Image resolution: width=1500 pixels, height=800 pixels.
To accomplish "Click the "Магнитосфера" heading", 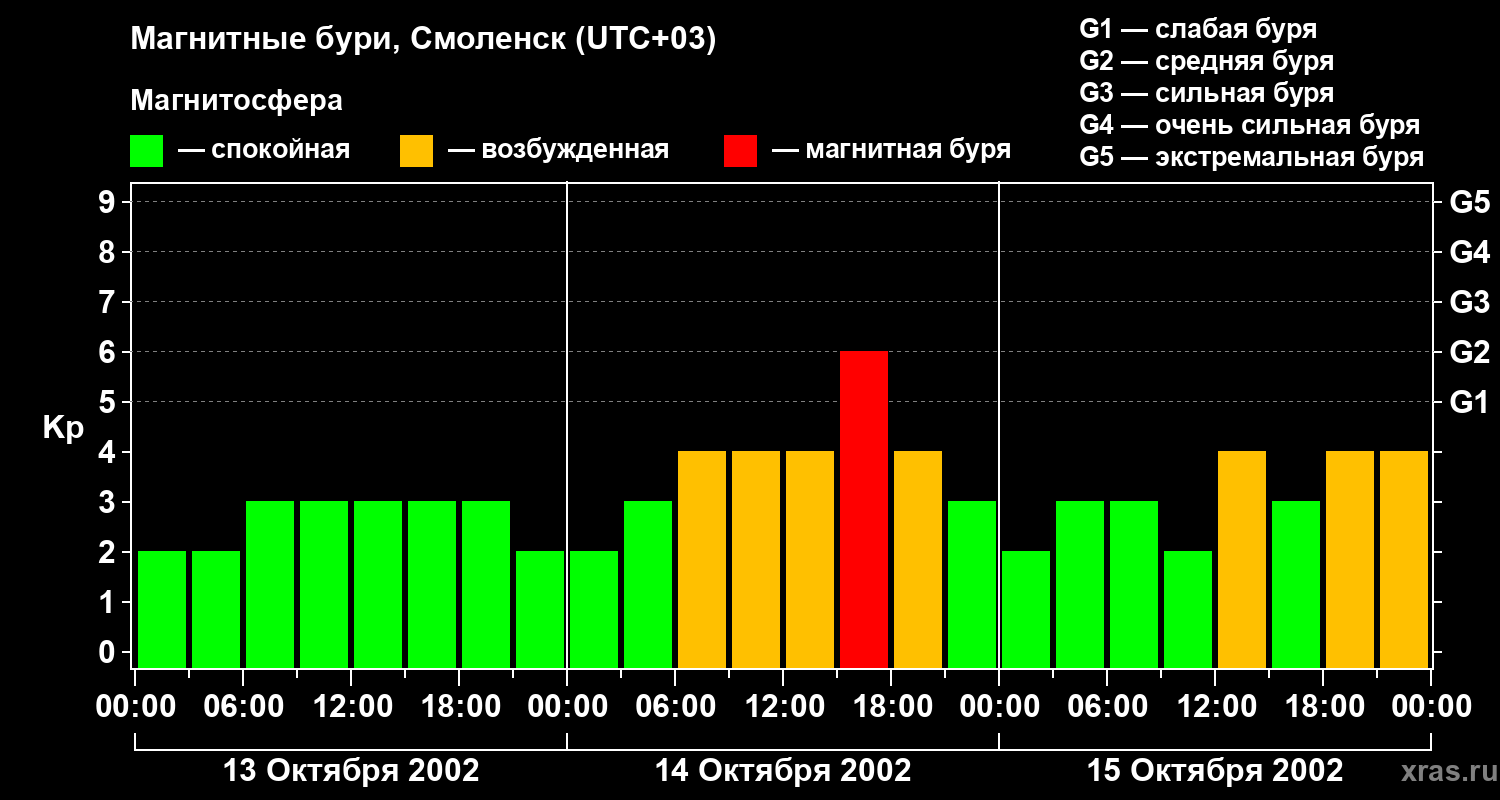I will (237, 101).
